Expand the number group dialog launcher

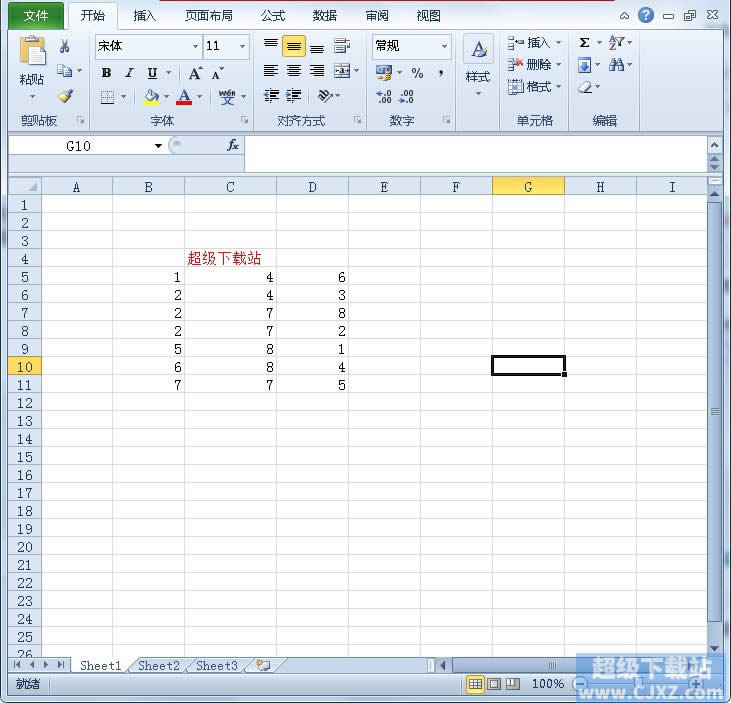pyautogui.click(x=446, y=120)
